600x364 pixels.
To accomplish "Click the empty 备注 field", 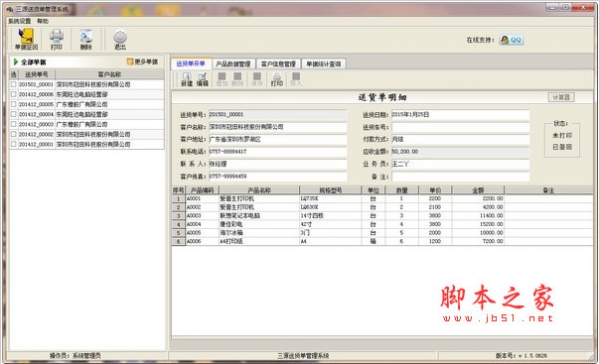I will click(x=460, y=176).
